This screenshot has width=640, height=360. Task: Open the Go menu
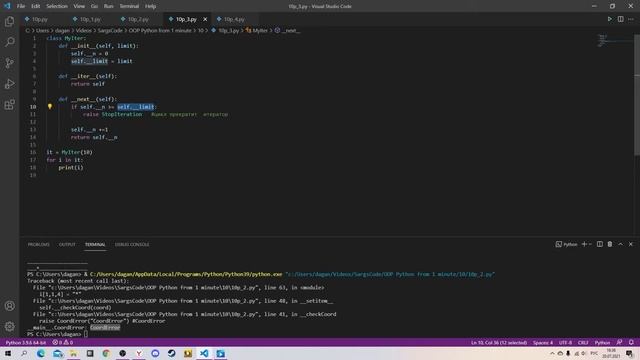(x=94, y=6)
